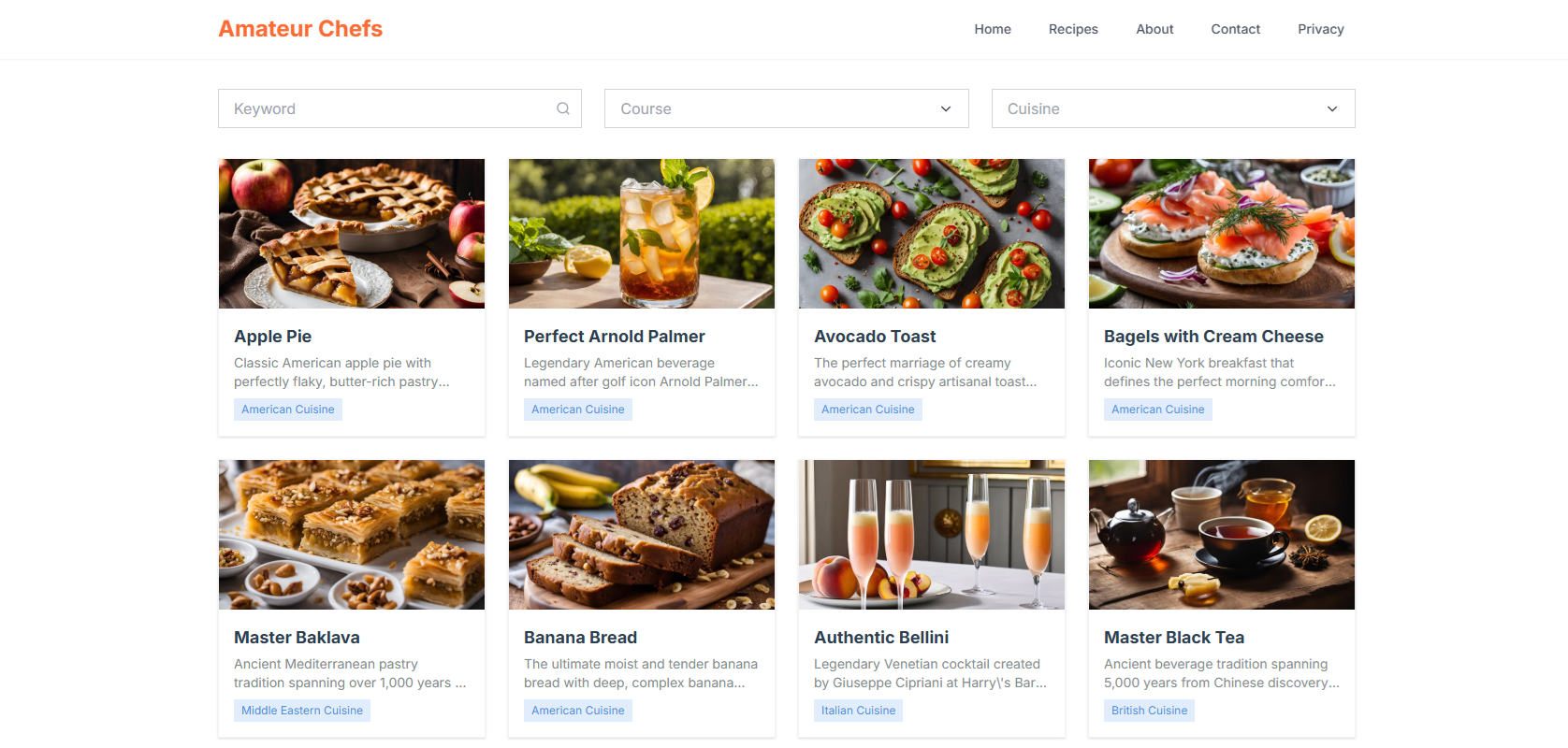Open the Banana Bread recipe image
Viewport: 1568px width, 748px height.
tap(642, 535)
